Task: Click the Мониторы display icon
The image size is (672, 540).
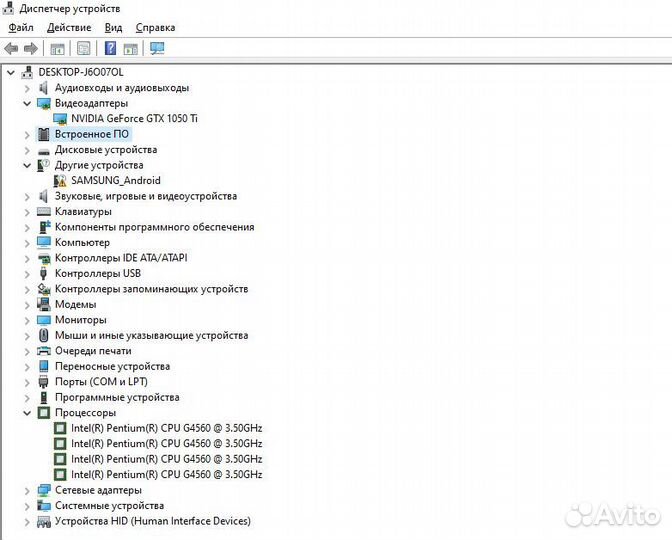Action: (44, 320)
